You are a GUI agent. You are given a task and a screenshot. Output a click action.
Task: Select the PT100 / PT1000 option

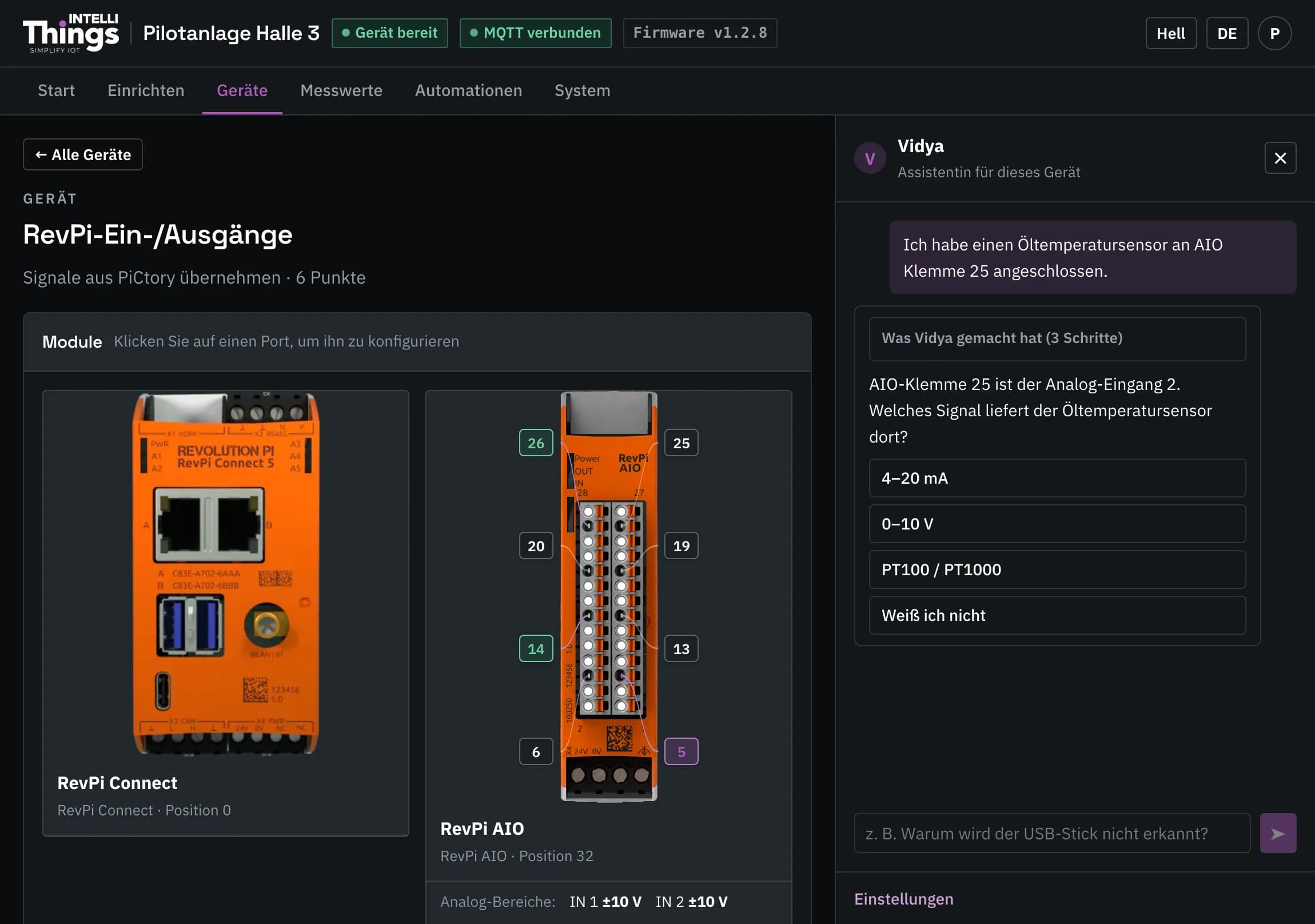(x=1057, y=569)
